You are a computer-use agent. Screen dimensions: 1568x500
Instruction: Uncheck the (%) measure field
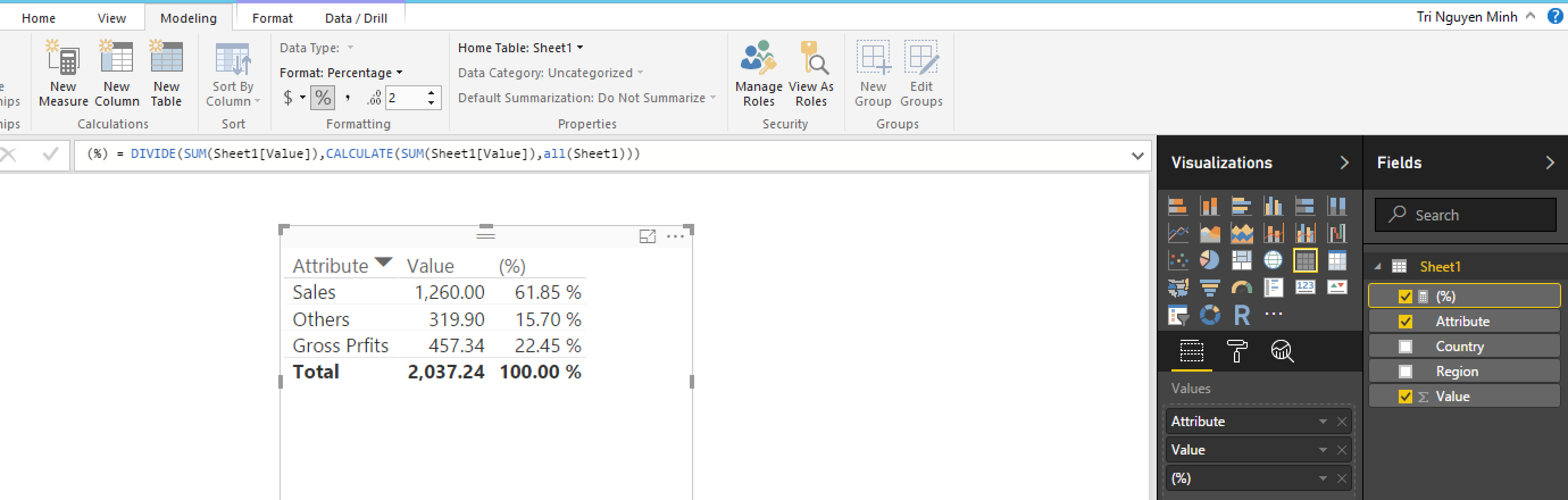click(1405, 297)
